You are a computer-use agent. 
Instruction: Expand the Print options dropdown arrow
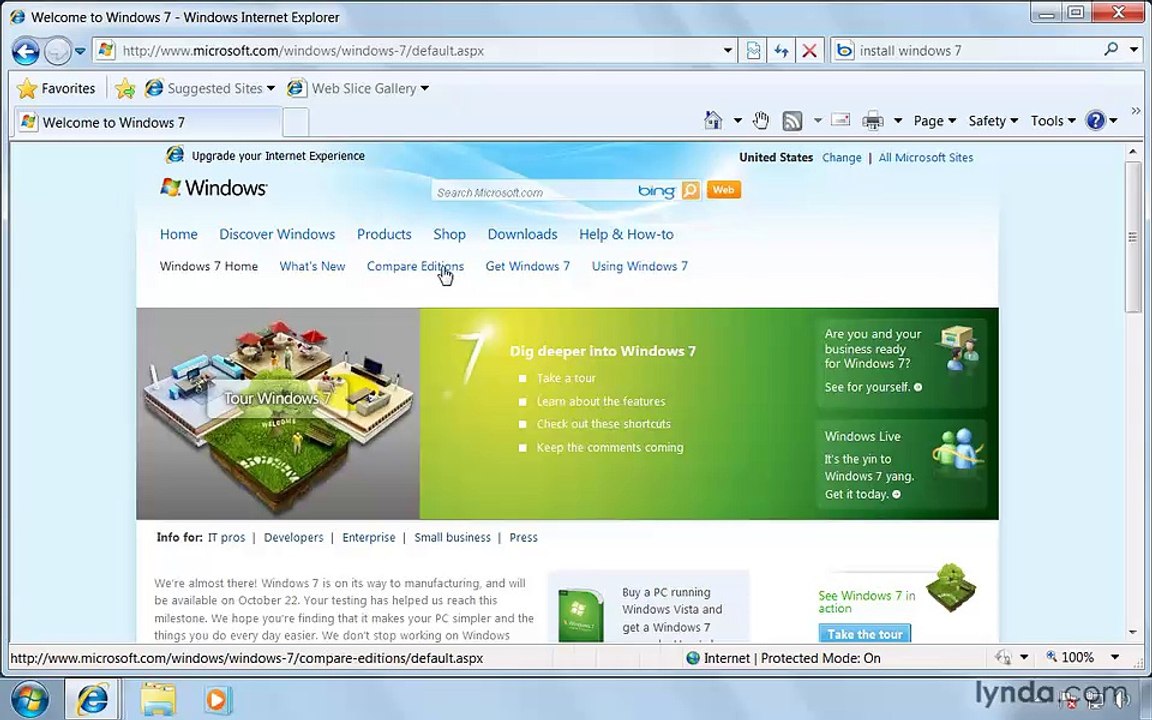tap(897, 120)
